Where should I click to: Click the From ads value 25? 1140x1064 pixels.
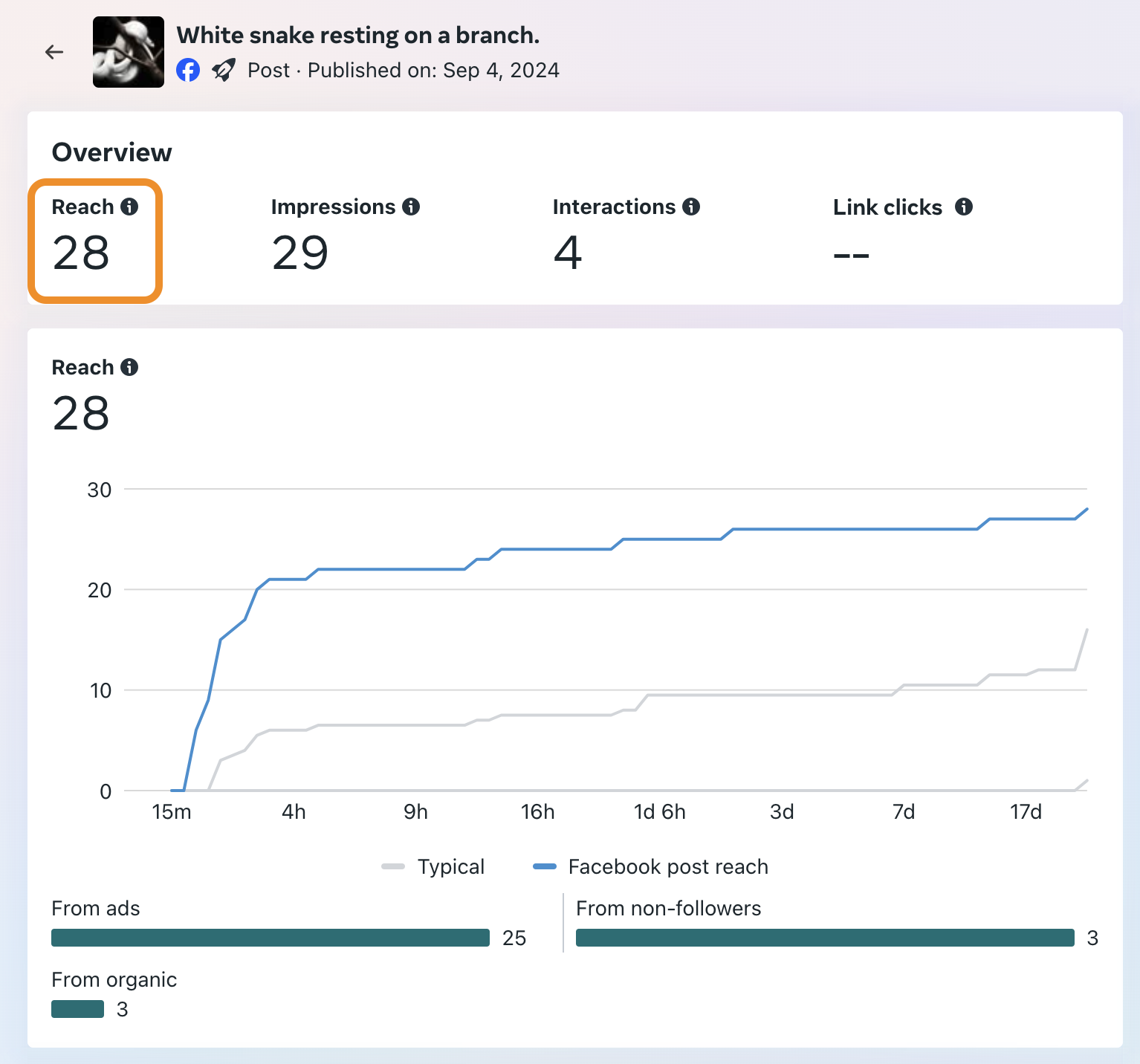(514, 938)
